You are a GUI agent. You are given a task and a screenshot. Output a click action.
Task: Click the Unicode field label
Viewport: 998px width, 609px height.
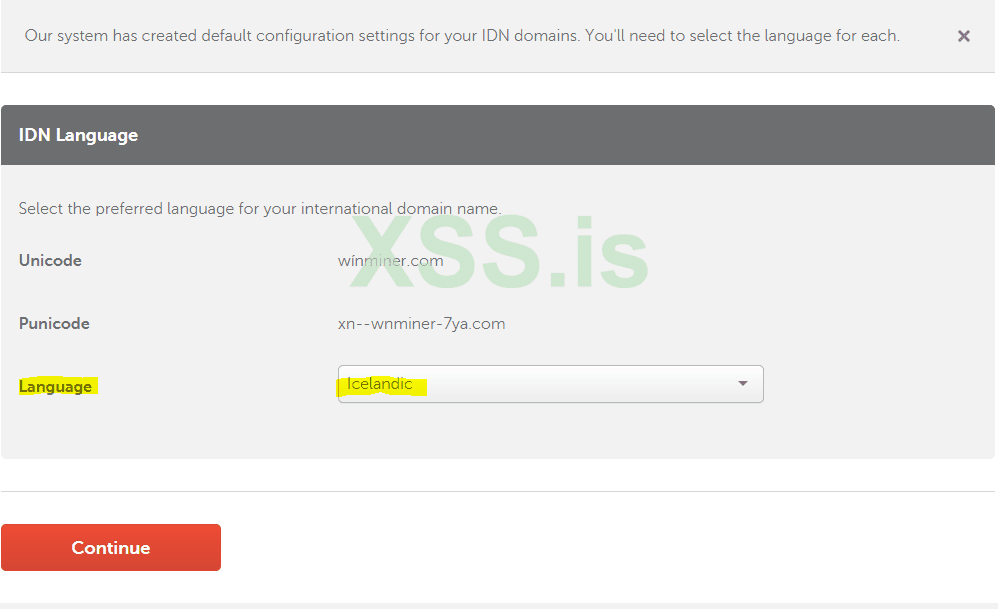50,260
